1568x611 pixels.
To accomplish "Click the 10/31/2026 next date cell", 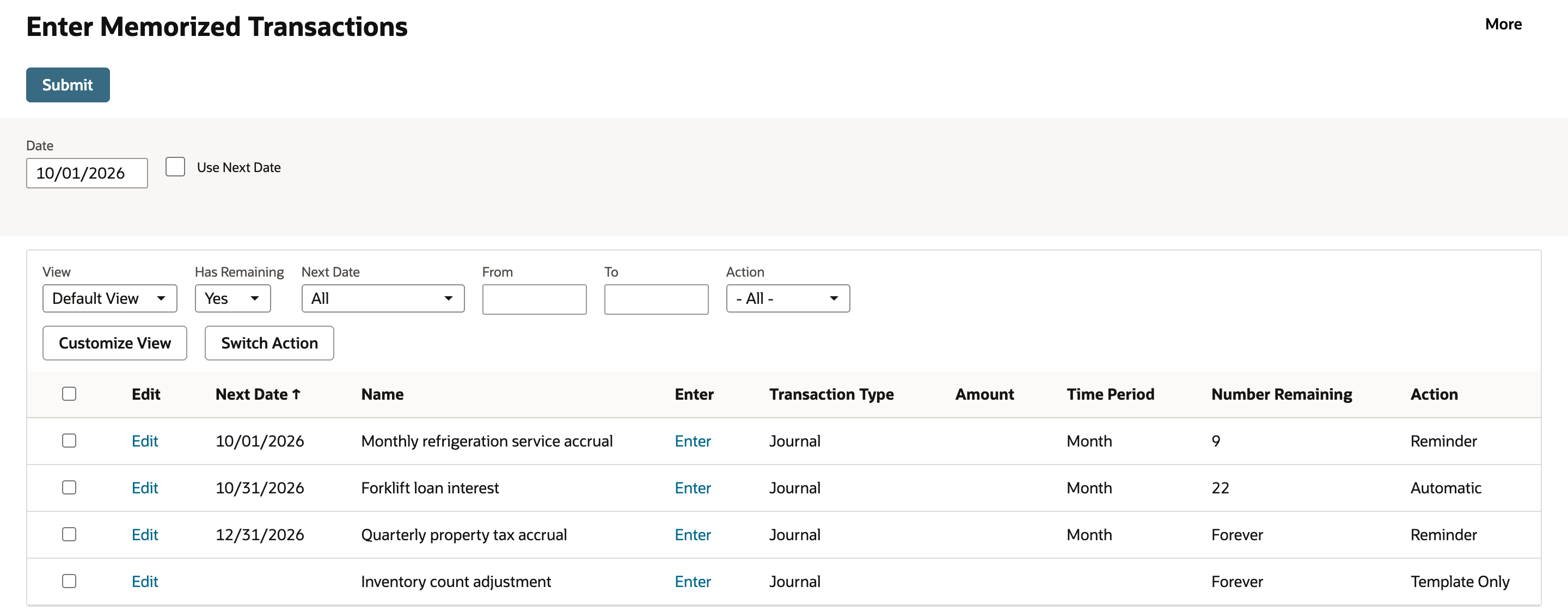I will tap(260, 488).
